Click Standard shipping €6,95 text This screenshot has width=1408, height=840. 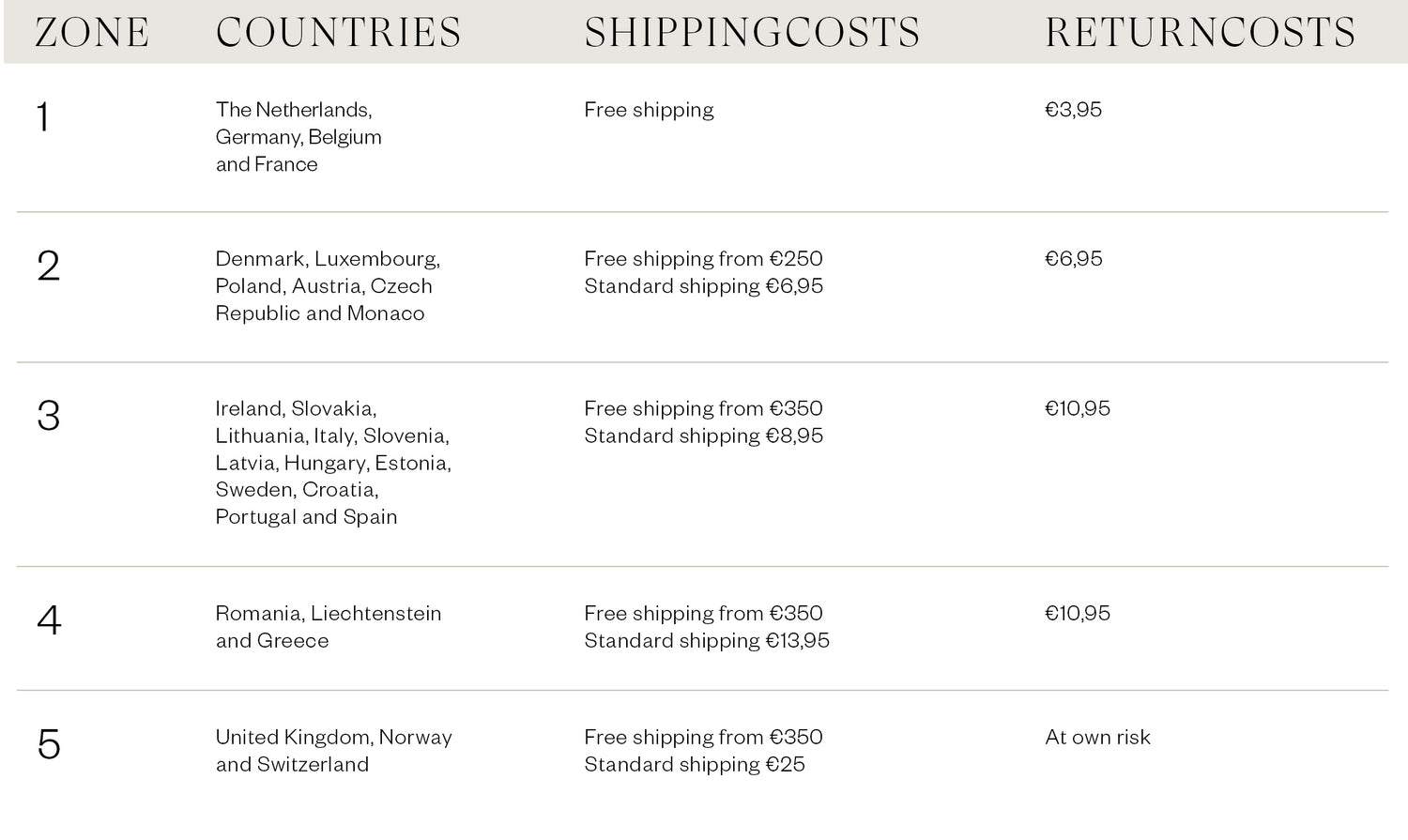pos(703,286)
